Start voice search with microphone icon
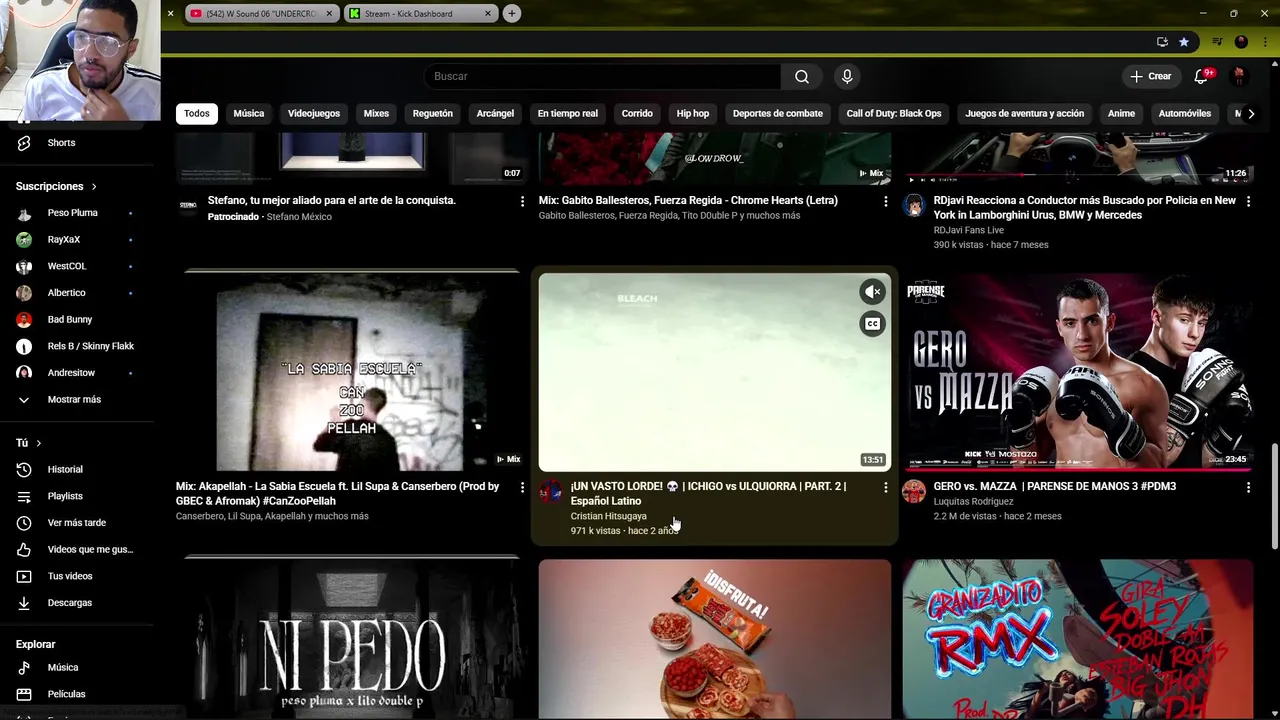The width and height of the screenshot is (1280, 720). tap(847, 76)
